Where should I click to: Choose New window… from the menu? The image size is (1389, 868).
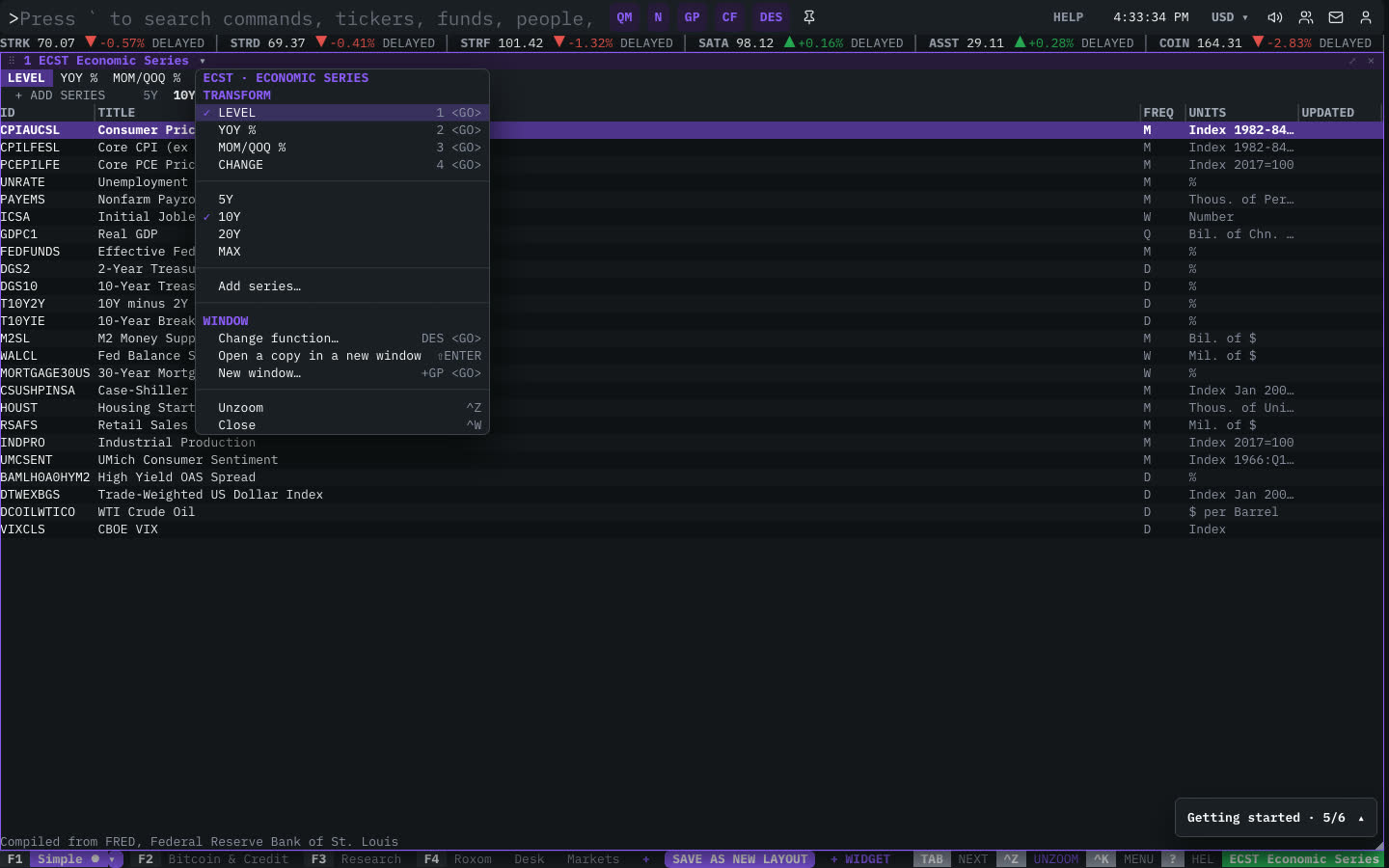coord(342,373)
